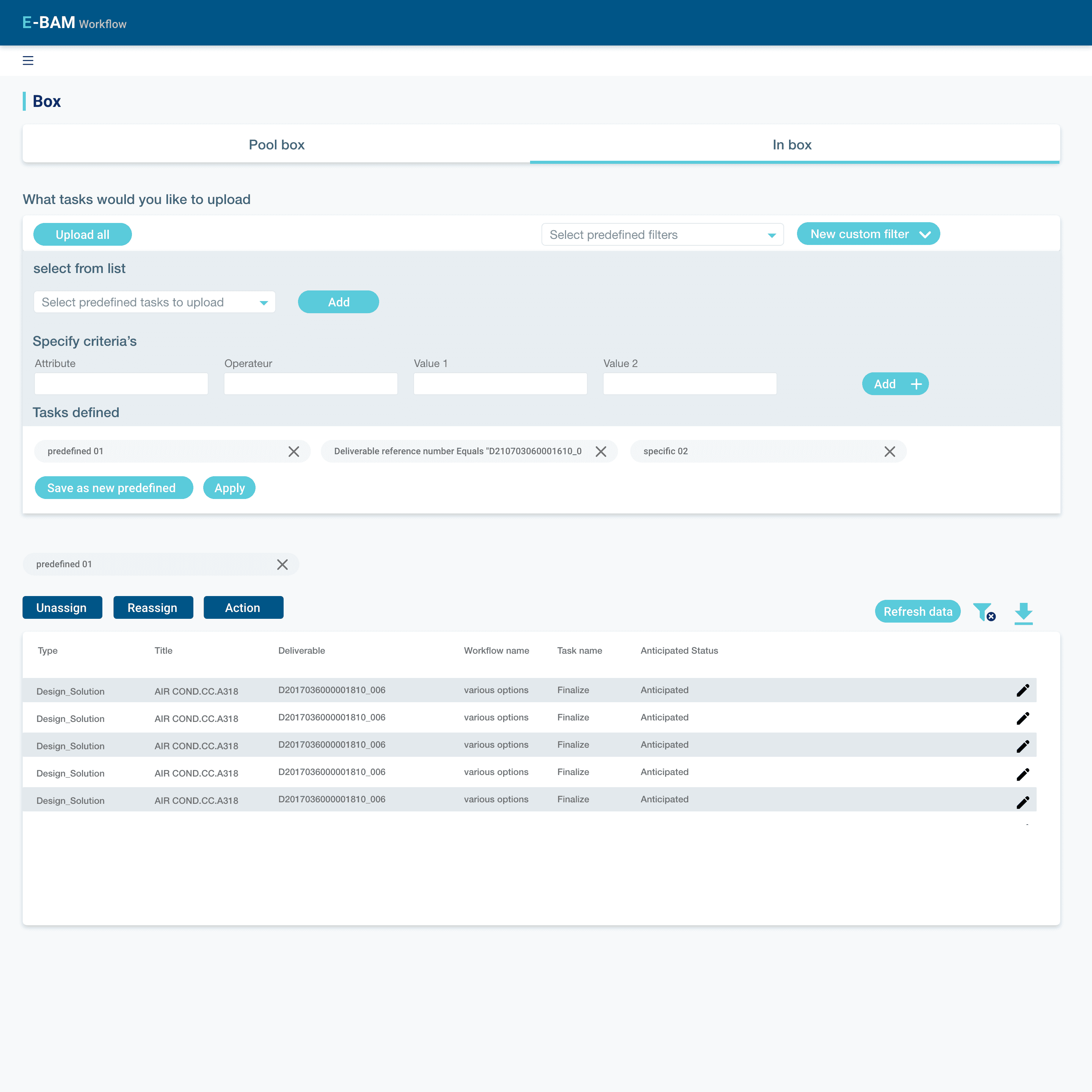This screenshot has height=1092, width=1092.
Task: Switch to the Pool box tab
Action: point(276,145)
